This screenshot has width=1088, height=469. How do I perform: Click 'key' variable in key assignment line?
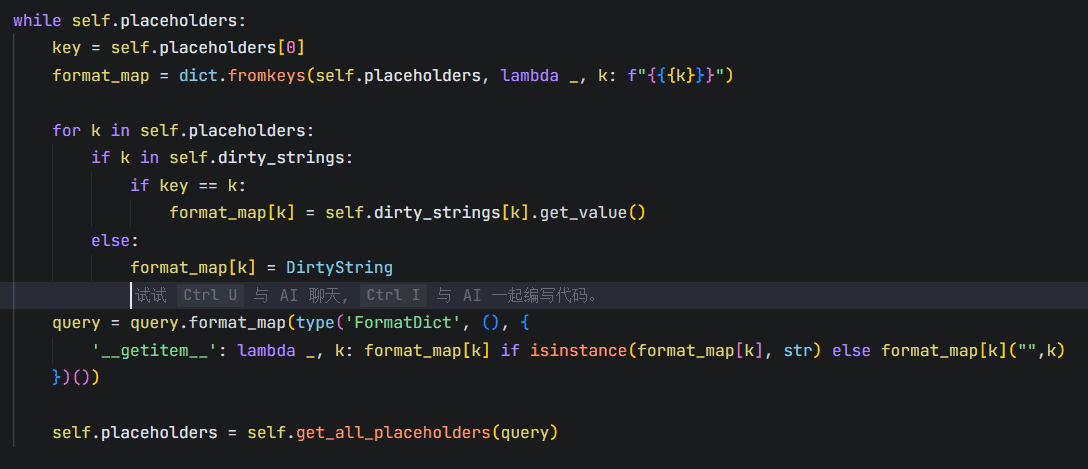[x=66, y=48]
